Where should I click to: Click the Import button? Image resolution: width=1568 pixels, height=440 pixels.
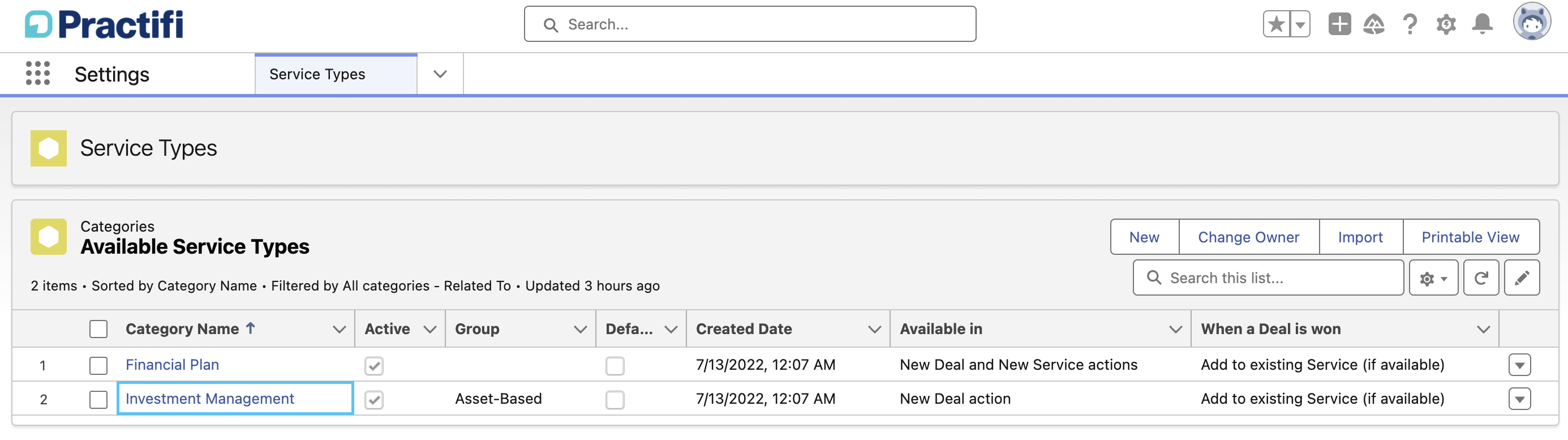(1360, 238)
